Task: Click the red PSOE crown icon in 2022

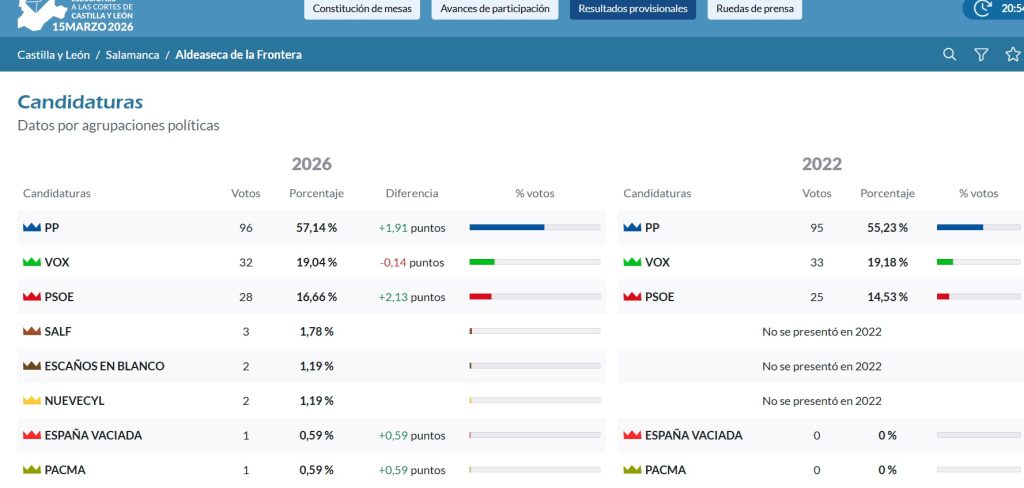Action: (x=632, y=297)
